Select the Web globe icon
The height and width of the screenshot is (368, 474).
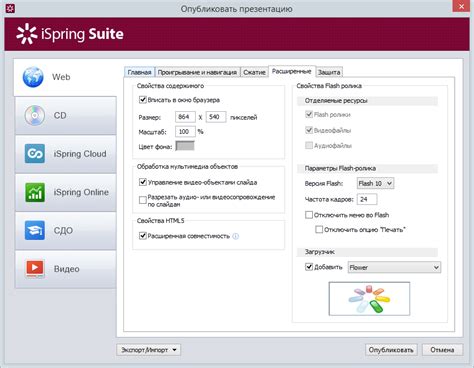33,77
